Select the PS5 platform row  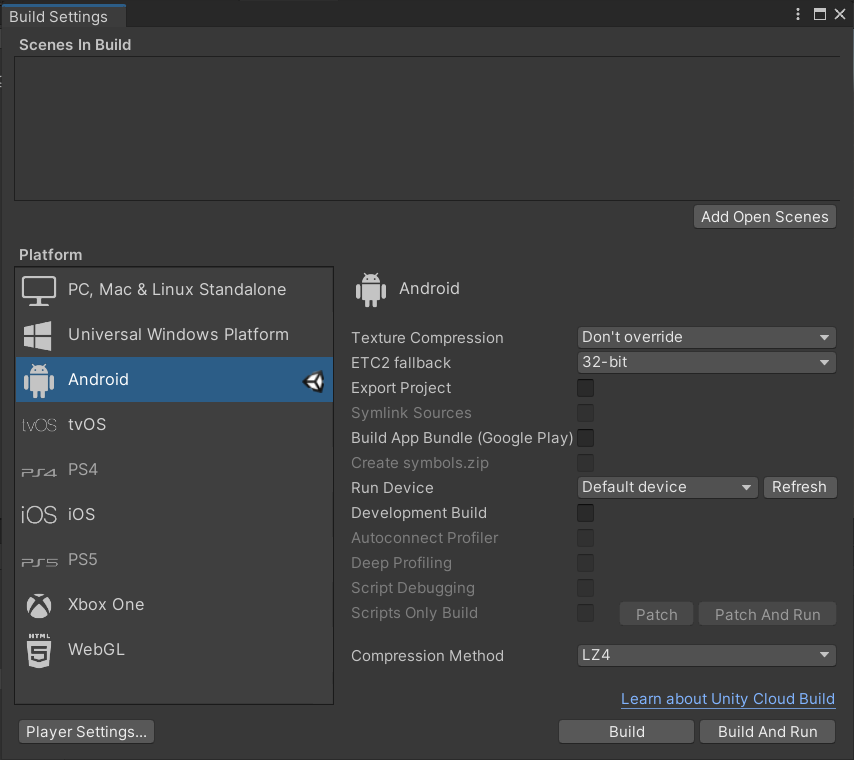[x=174, y=560]
